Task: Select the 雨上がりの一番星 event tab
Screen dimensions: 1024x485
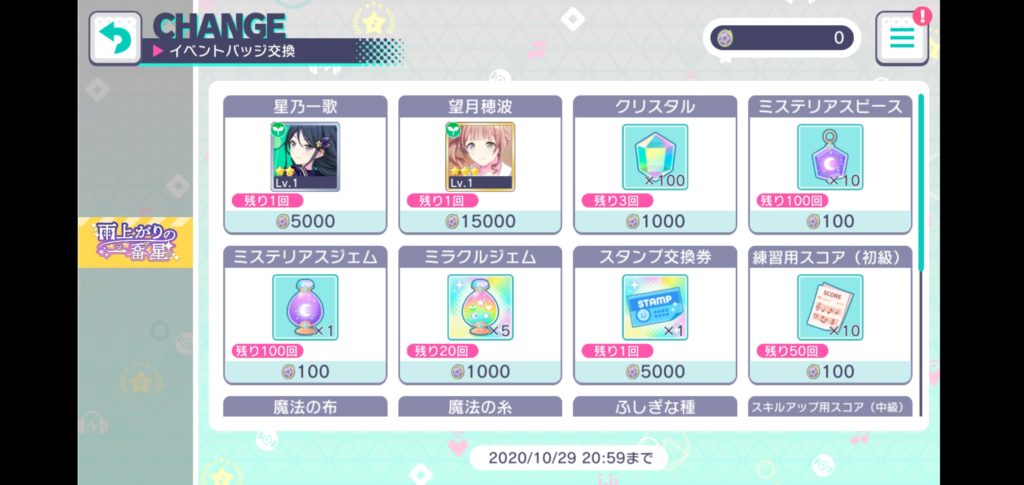Action: click(x=135, y=243)
